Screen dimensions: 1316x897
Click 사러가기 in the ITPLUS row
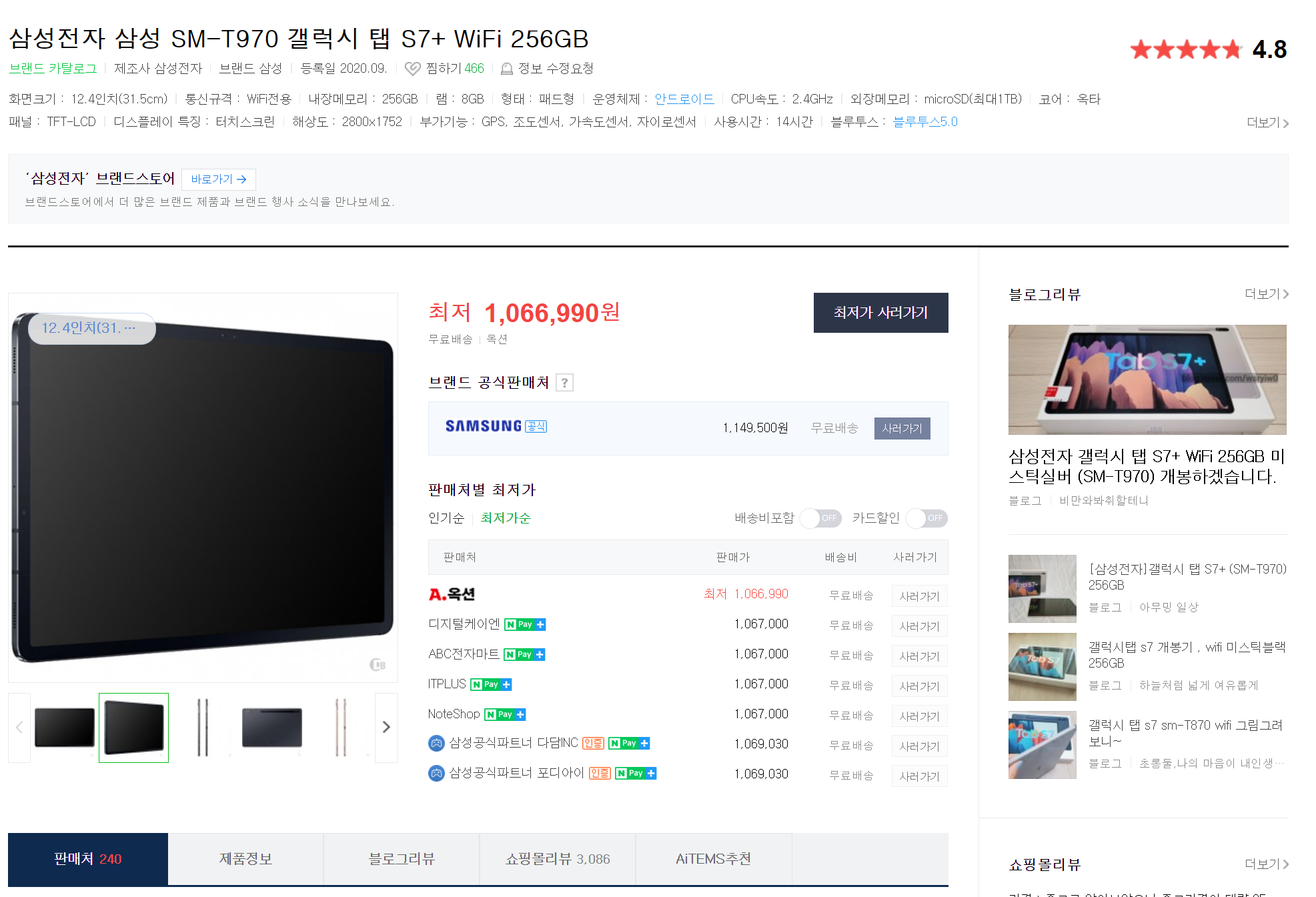919,686
